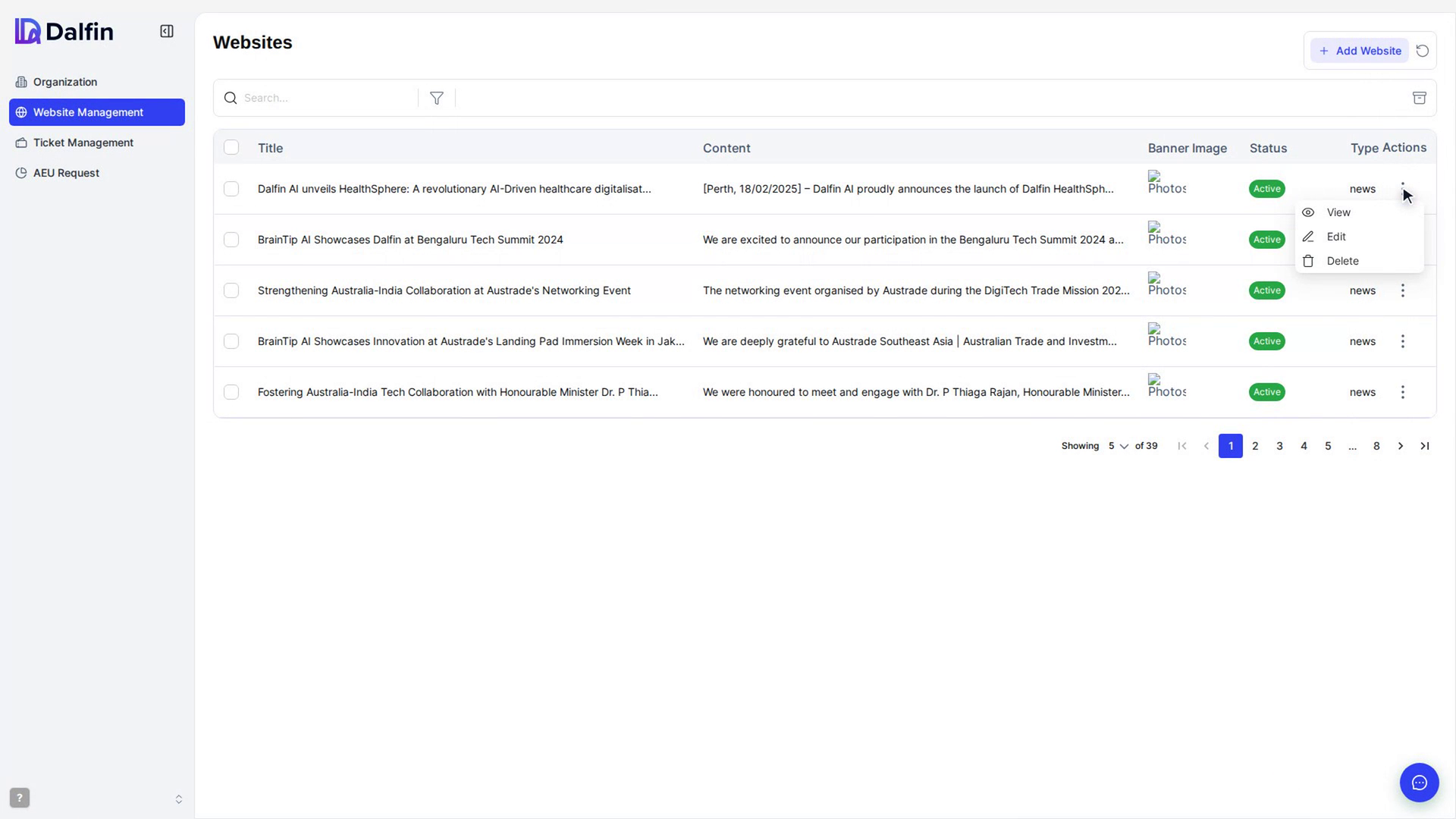The width and height of the screenshot is (1456, 819).
Task: Go to next page chevron
Action: [1401, 446]
